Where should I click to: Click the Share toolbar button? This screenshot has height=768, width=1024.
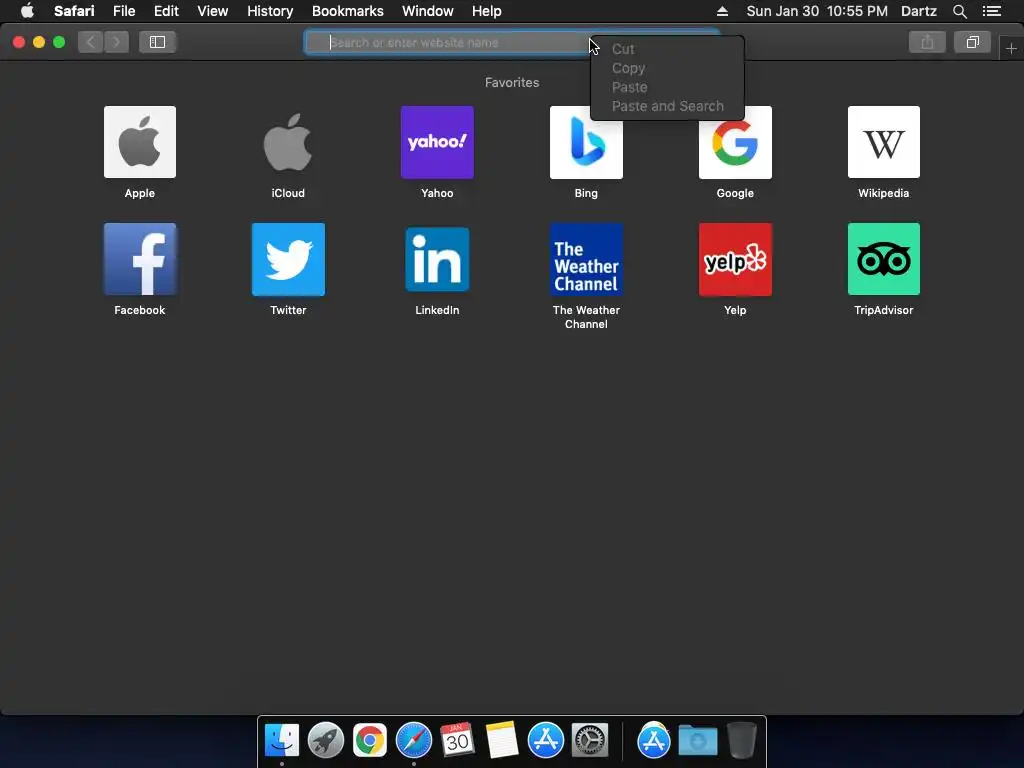click(927, 42)
